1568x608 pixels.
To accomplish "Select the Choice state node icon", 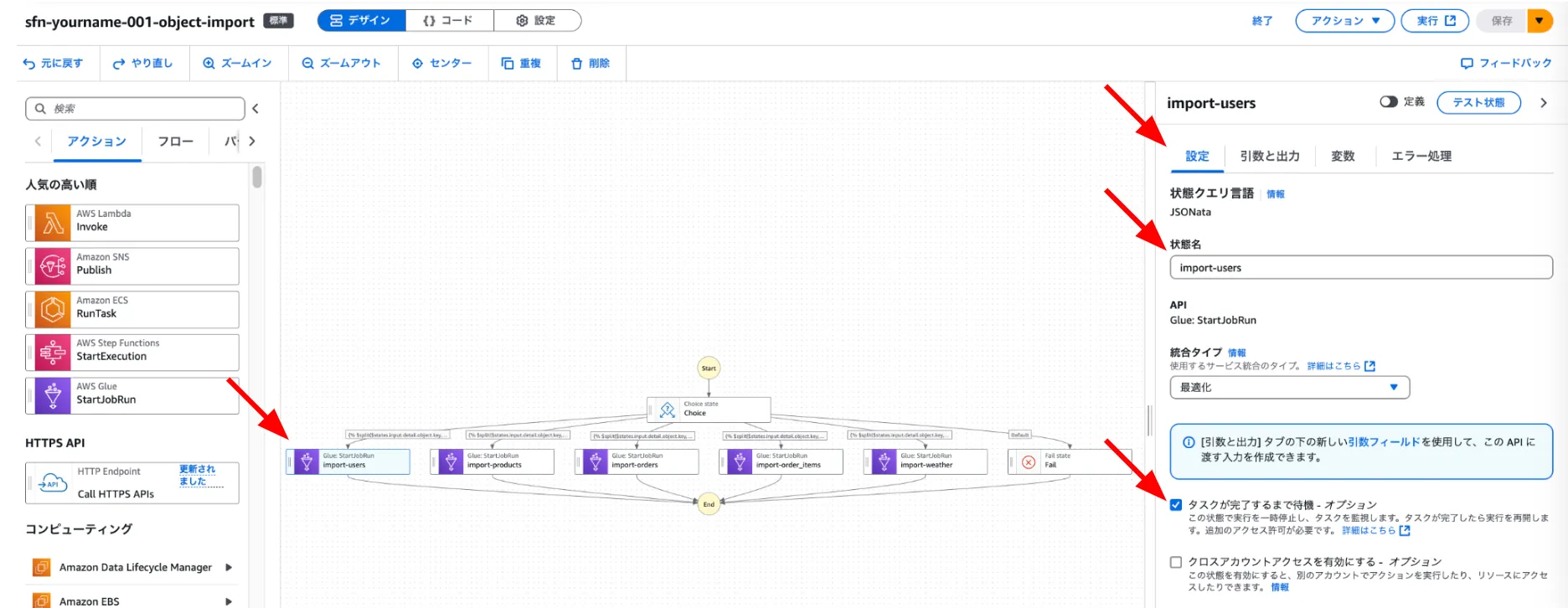I will pyautogui.click(x=667, y=410).
